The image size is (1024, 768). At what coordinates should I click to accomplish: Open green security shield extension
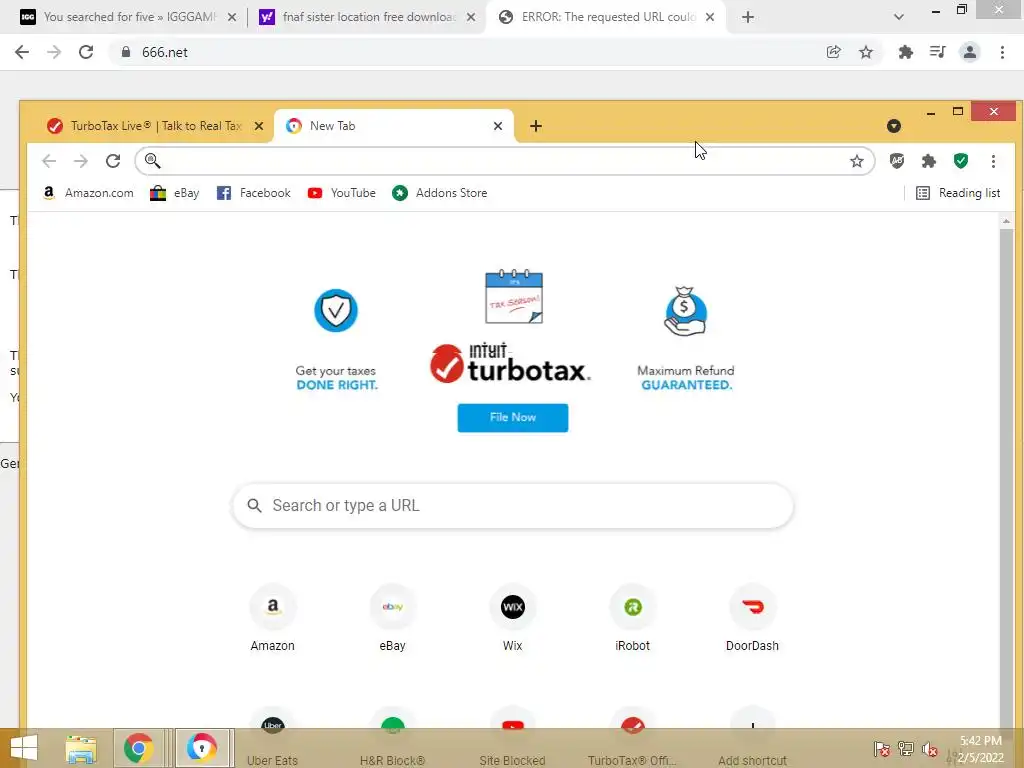coord(961,161)
